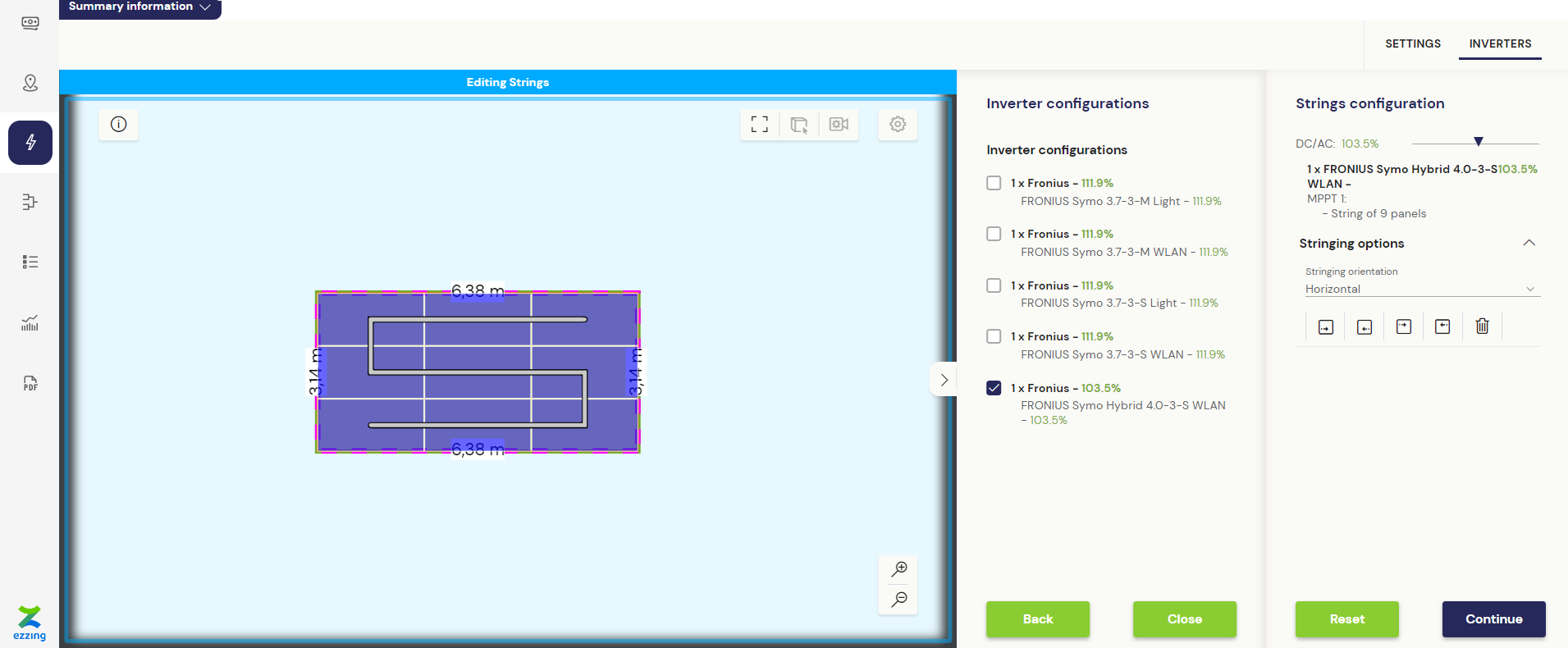Click the green Close button

pyautogui.click(x=1185, y=619)
